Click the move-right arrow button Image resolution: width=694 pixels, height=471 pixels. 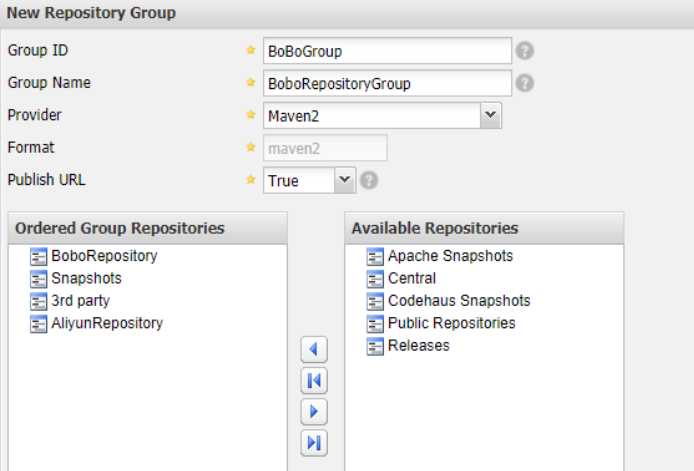pos(315,411)
